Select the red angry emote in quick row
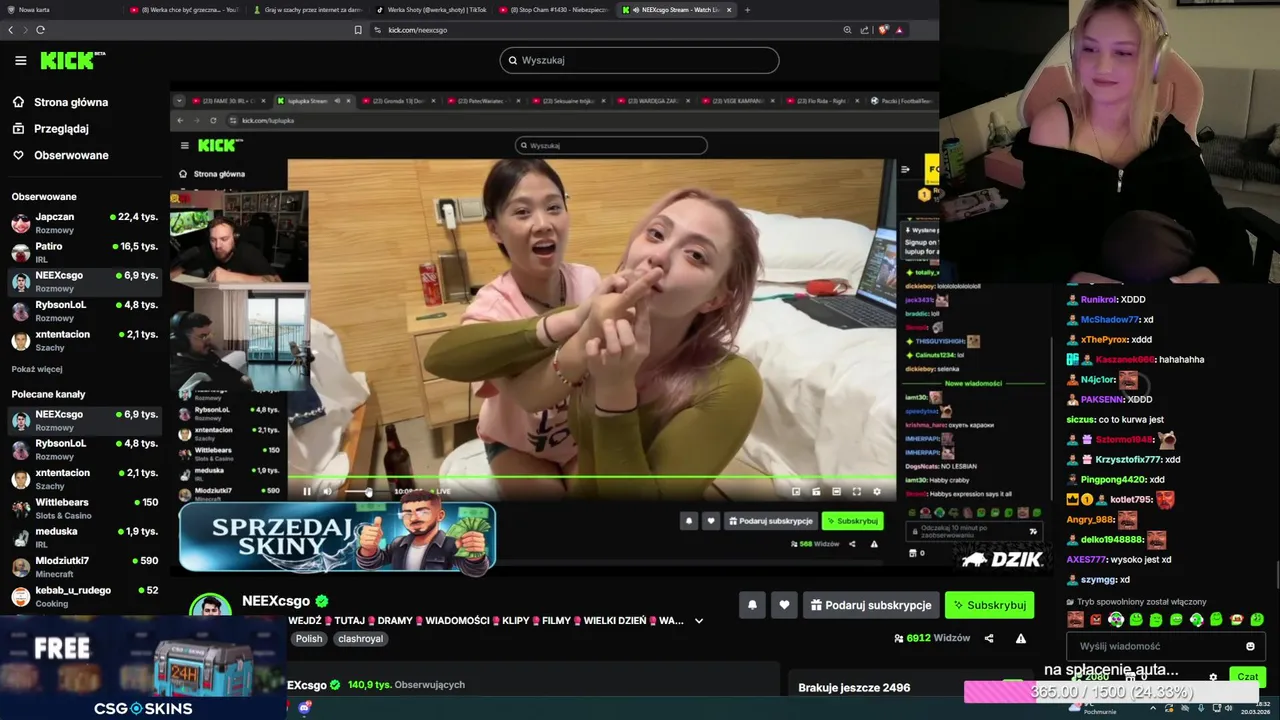The height and width of the screenshot is (720, 1280). 1096,620
